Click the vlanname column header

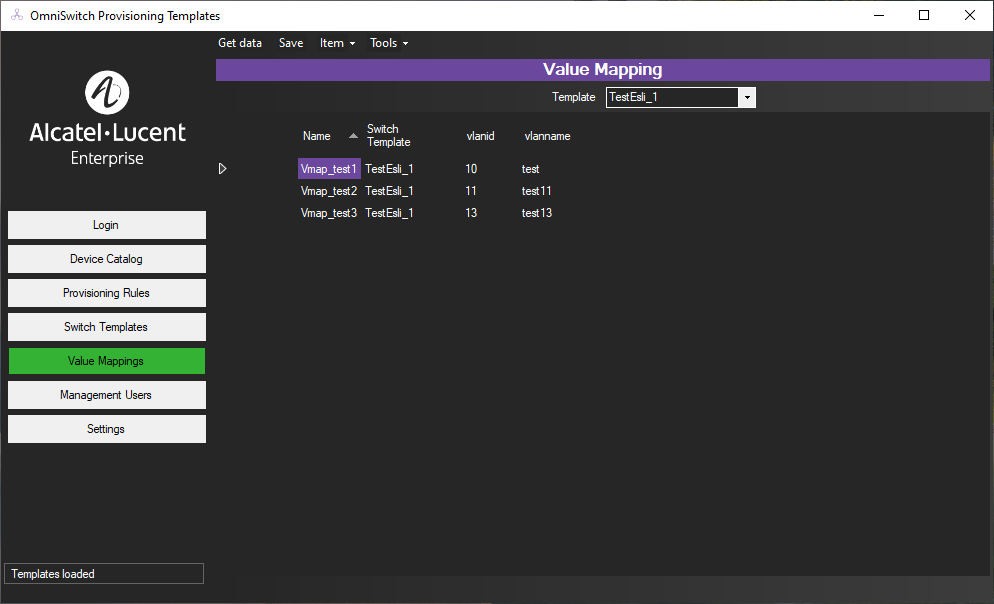[x=547, y=136]
